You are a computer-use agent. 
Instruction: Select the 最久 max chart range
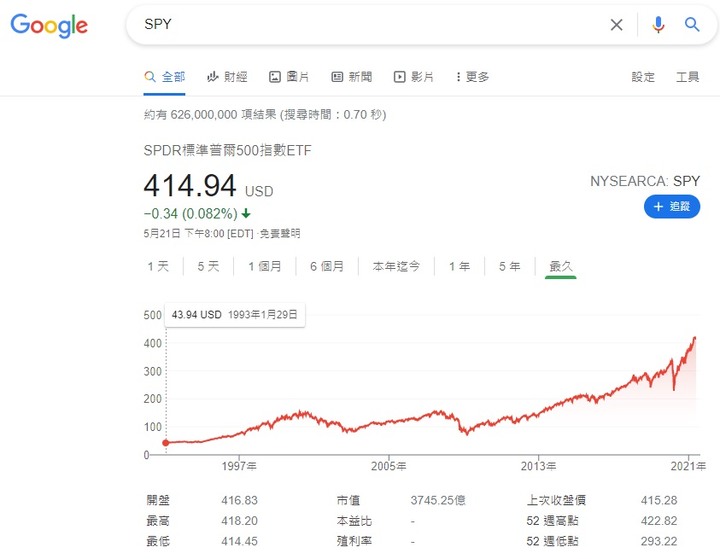point(561,266)
